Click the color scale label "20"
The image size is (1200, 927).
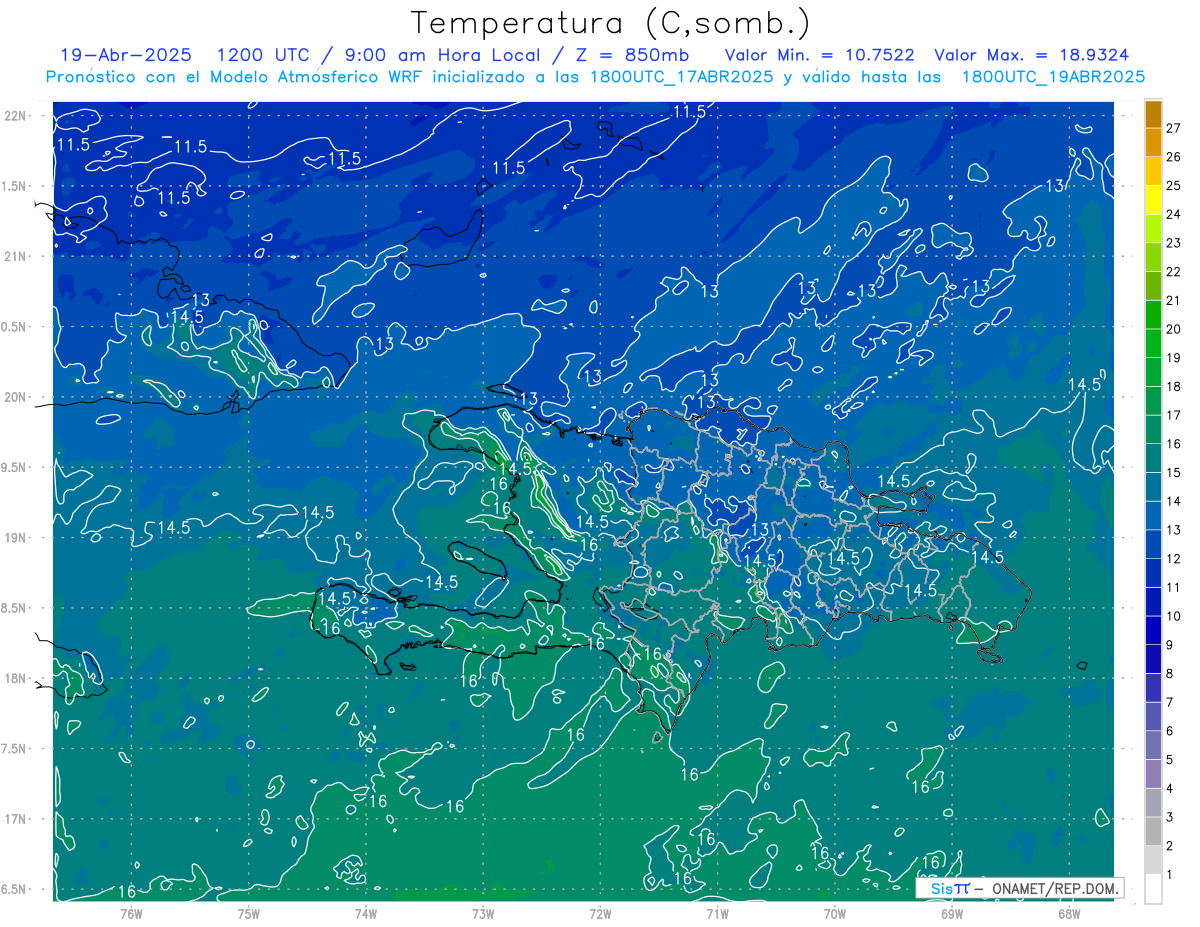click(x=1173, y=329)
